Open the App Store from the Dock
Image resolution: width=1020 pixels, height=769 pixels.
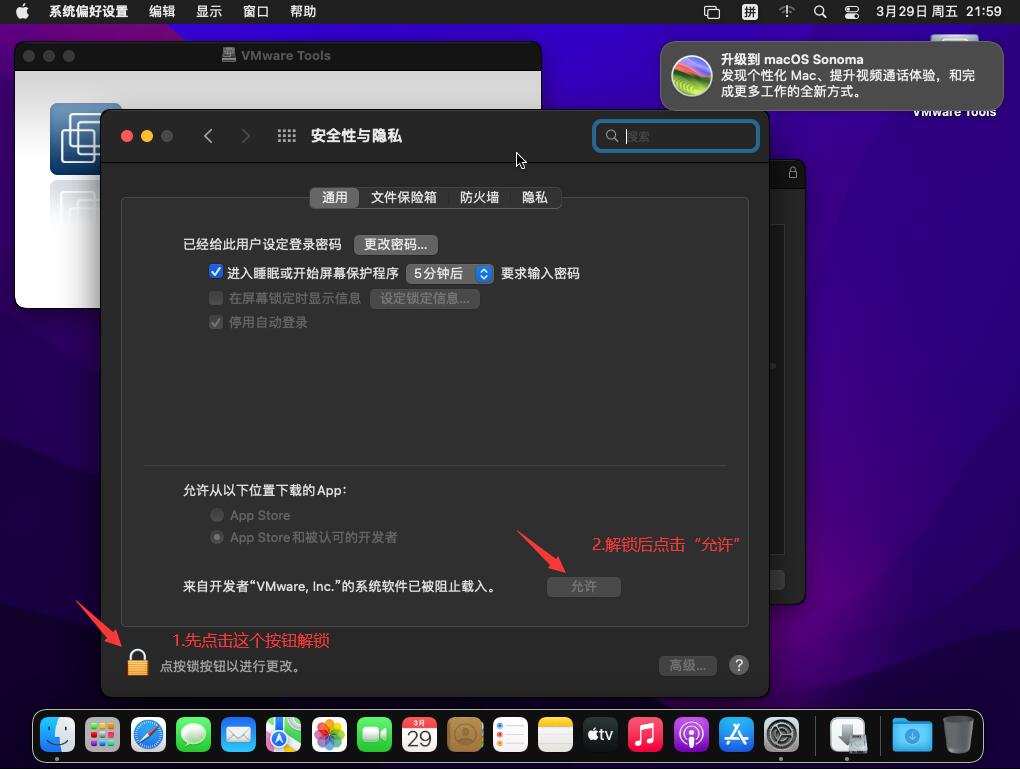(x=735, y=734)
